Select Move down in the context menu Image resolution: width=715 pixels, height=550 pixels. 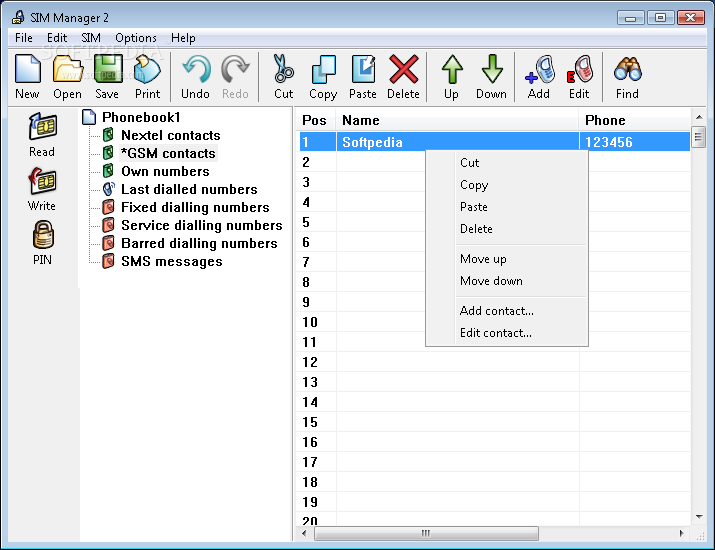[507, 280]
